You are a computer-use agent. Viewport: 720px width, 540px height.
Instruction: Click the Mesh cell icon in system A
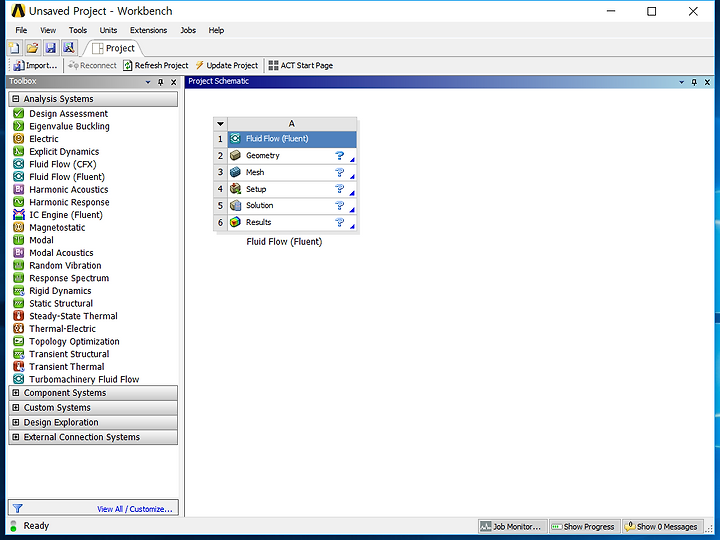(235, 172)
